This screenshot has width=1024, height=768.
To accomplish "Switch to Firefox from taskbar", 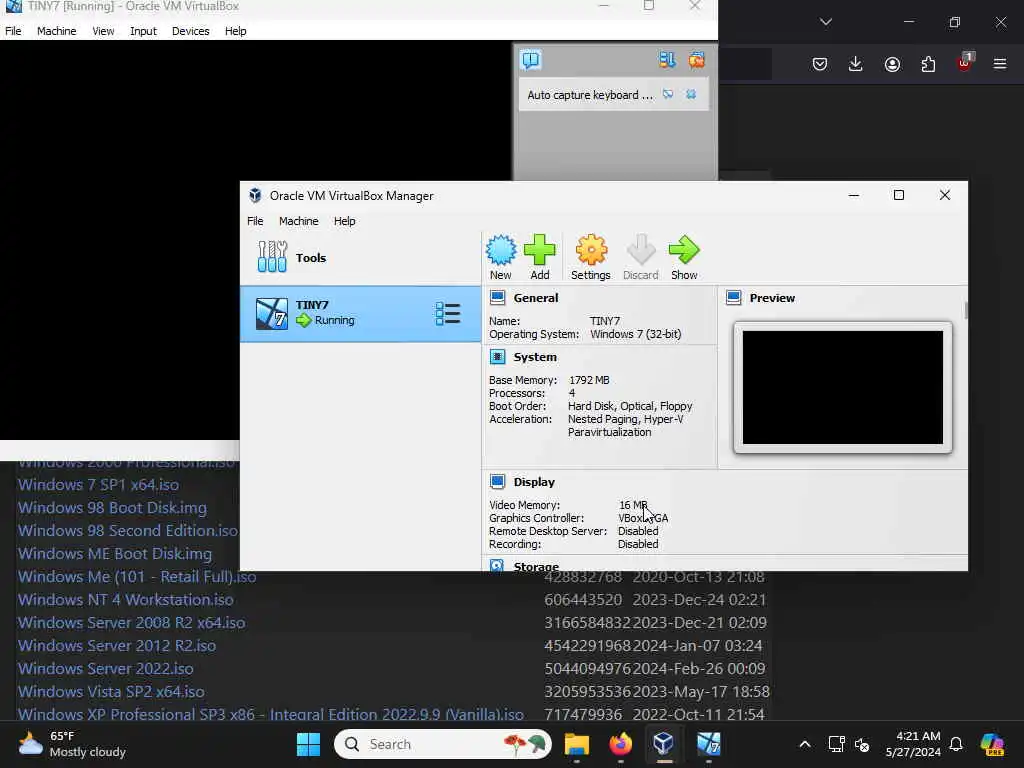I will pos(620,744).
